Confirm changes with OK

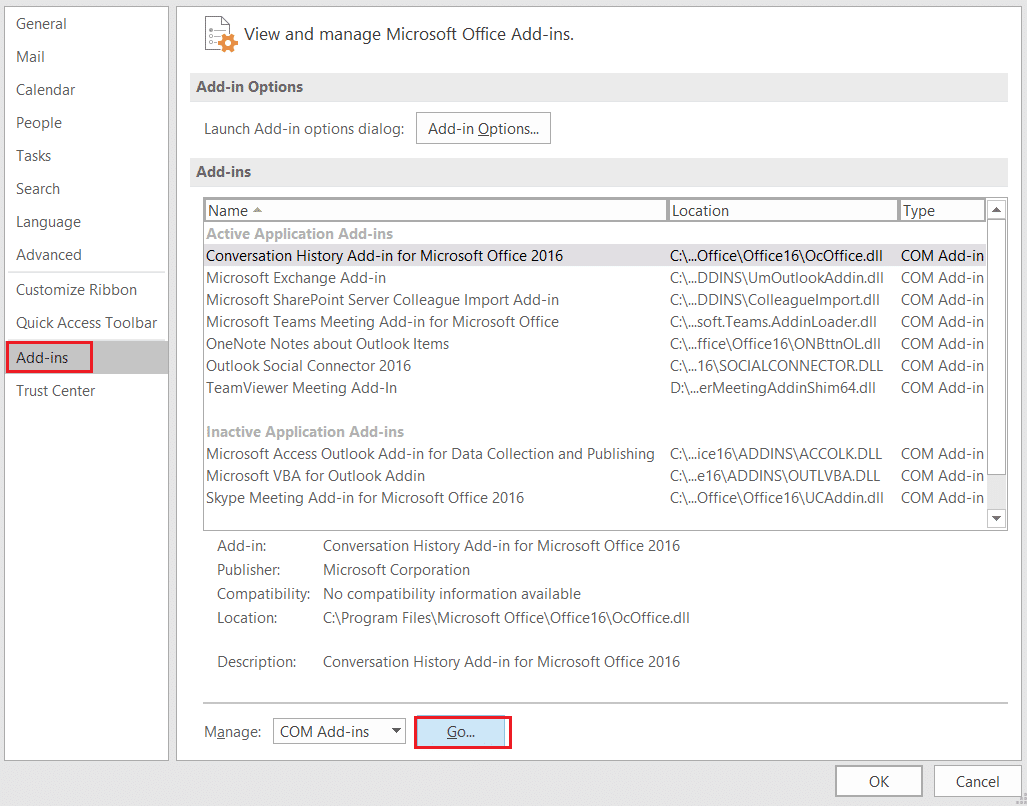(878, 780)
